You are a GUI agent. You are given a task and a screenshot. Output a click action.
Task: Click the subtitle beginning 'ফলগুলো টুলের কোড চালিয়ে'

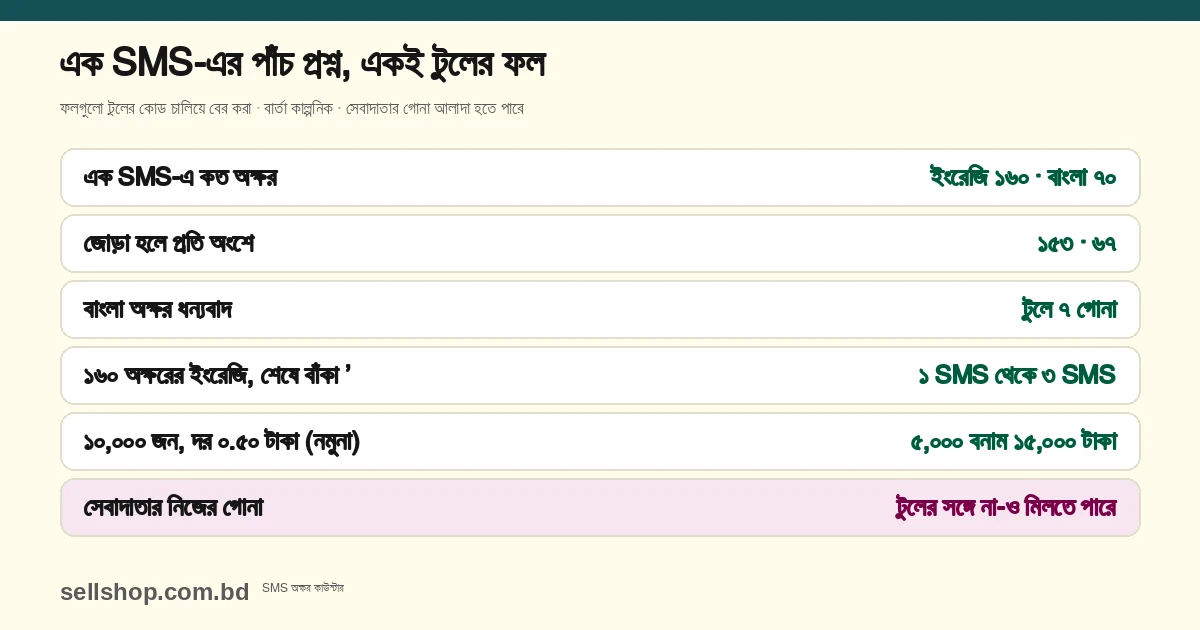point(292,108)
